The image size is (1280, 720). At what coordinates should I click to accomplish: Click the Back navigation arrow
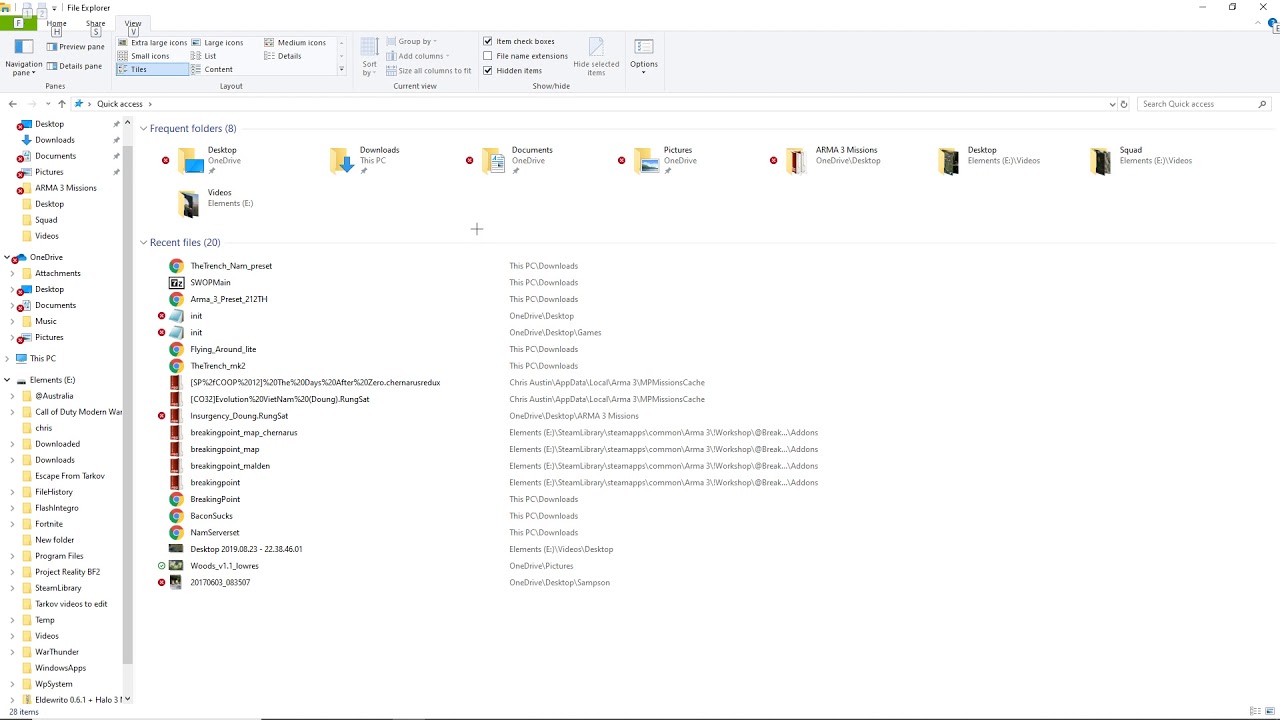point(12,104)
